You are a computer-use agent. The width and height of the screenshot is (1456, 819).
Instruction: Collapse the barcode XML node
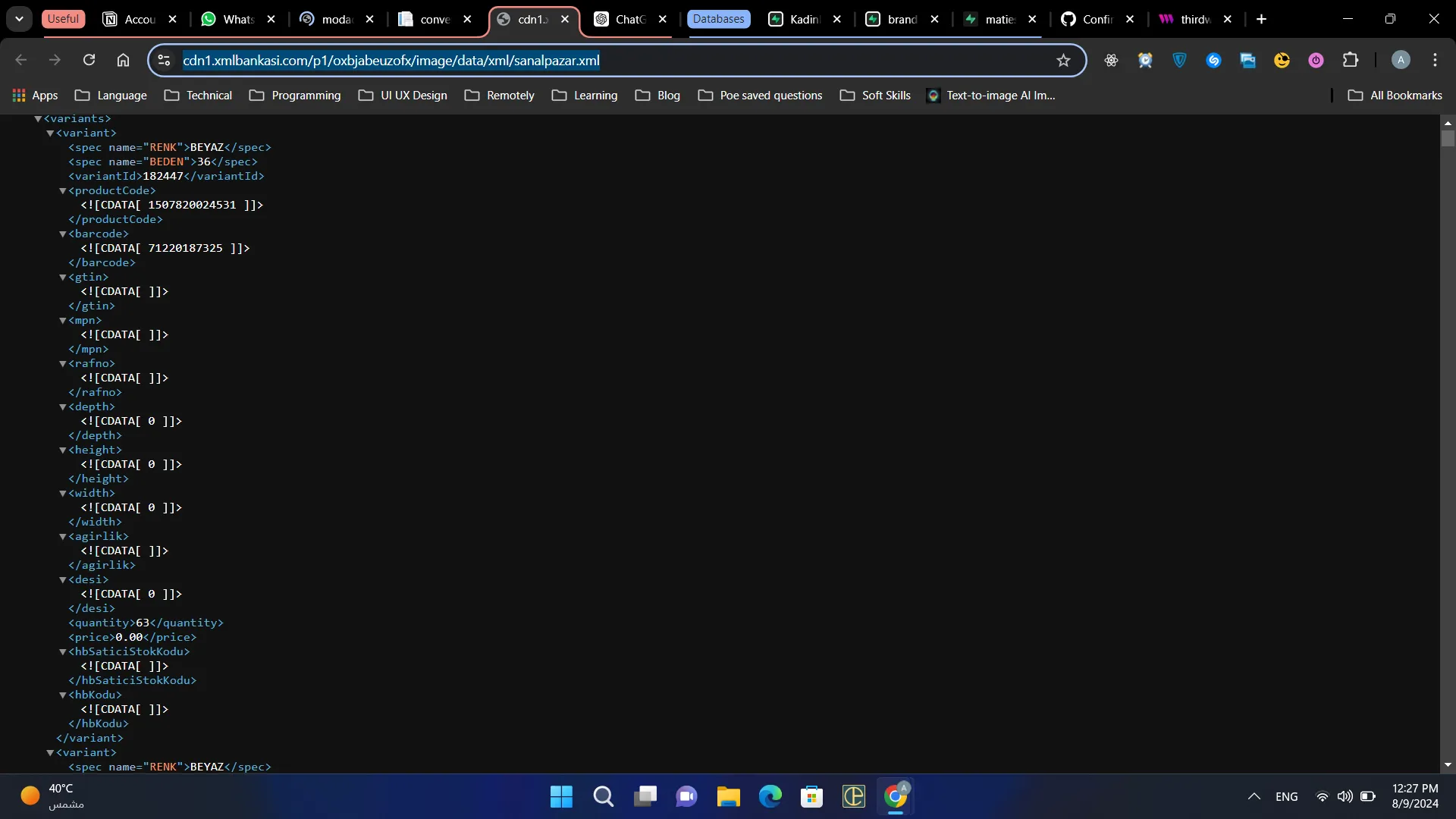(x=63, y=234)
